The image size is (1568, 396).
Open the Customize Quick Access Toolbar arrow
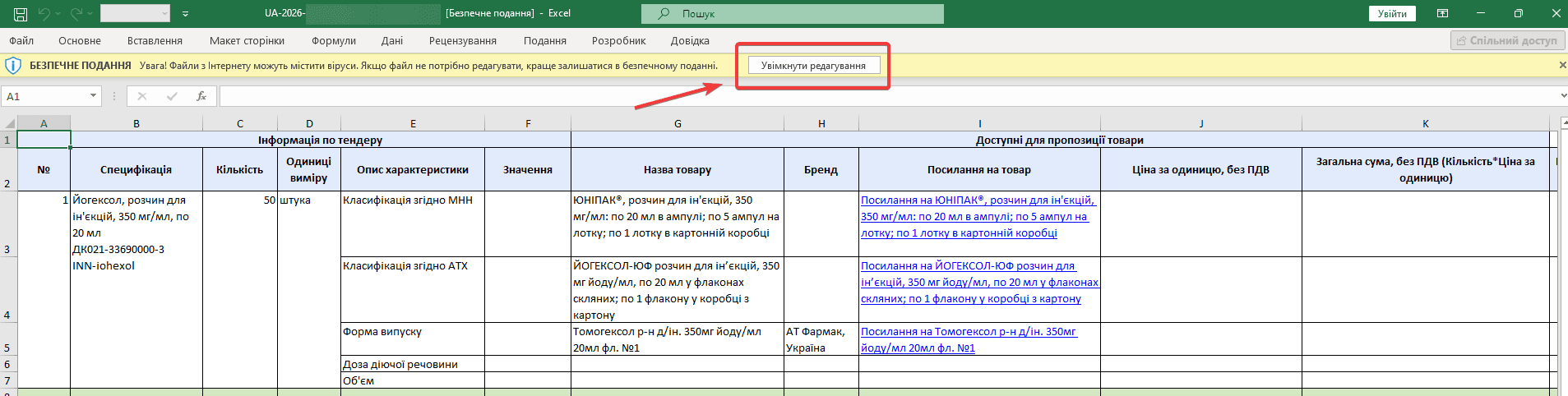[x=185, y=14]
